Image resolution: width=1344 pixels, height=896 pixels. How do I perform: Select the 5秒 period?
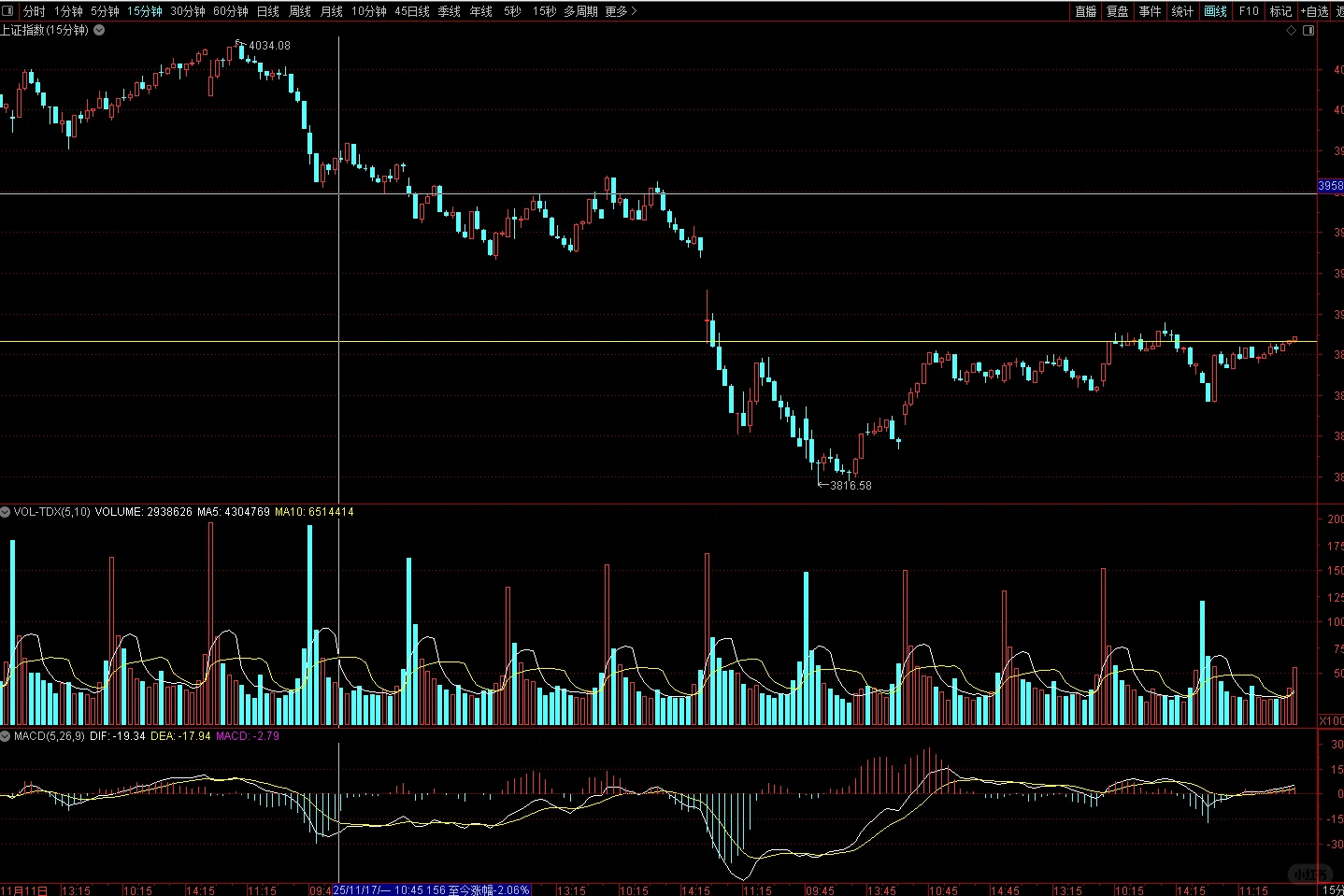512,11
